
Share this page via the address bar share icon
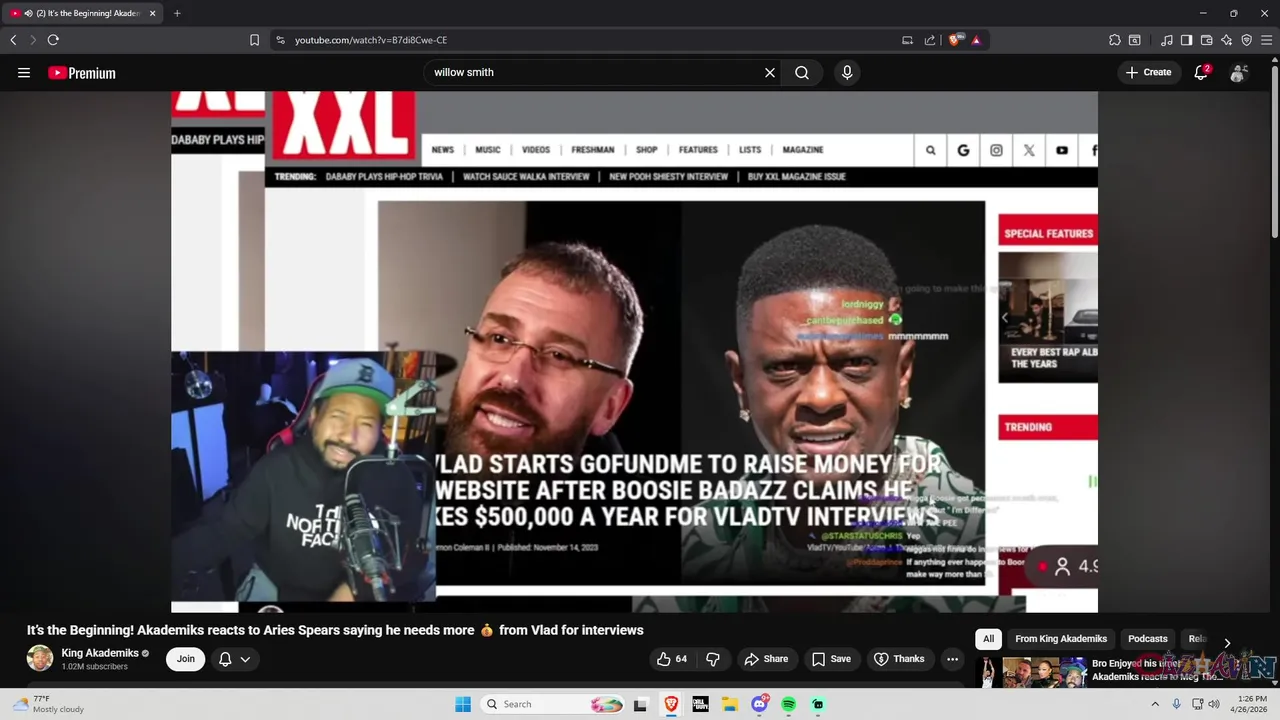tap(930, 40)
